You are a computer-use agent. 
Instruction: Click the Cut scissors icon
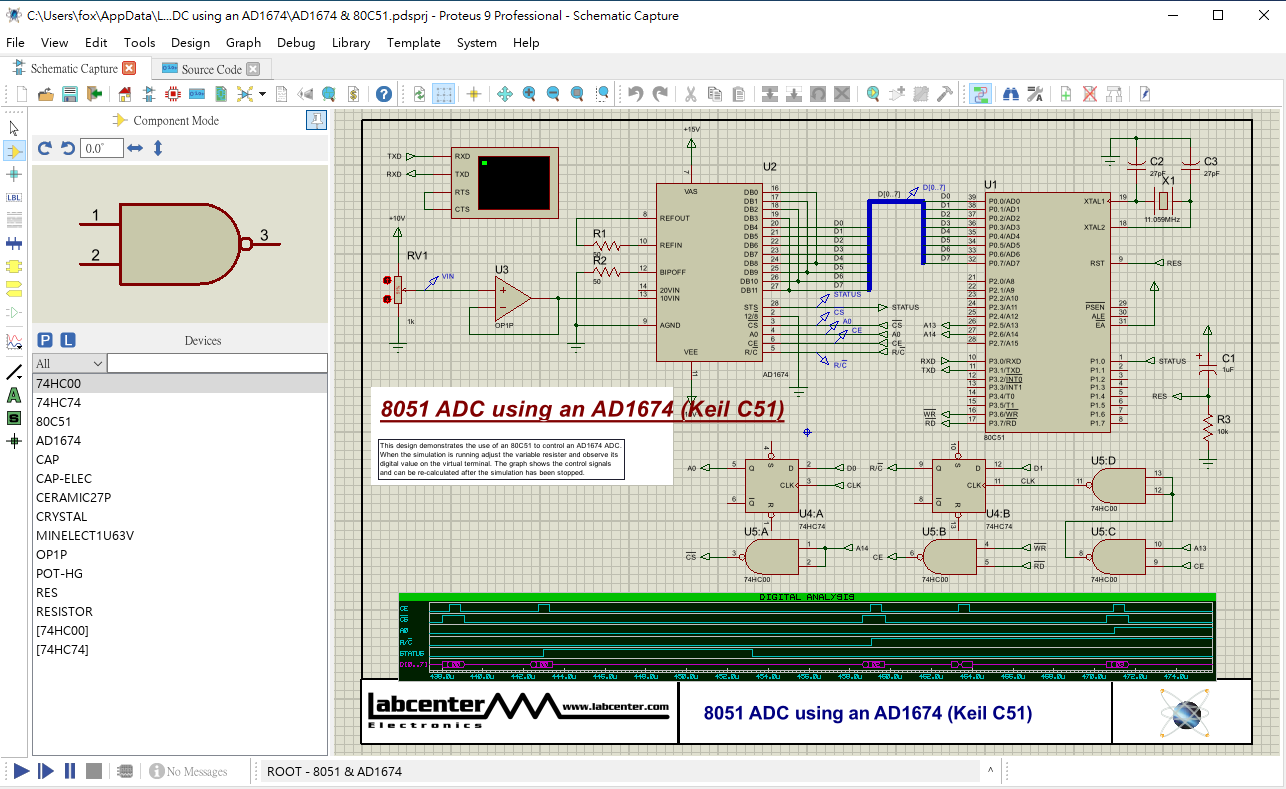pyautogui.click(x=690, y=94)
